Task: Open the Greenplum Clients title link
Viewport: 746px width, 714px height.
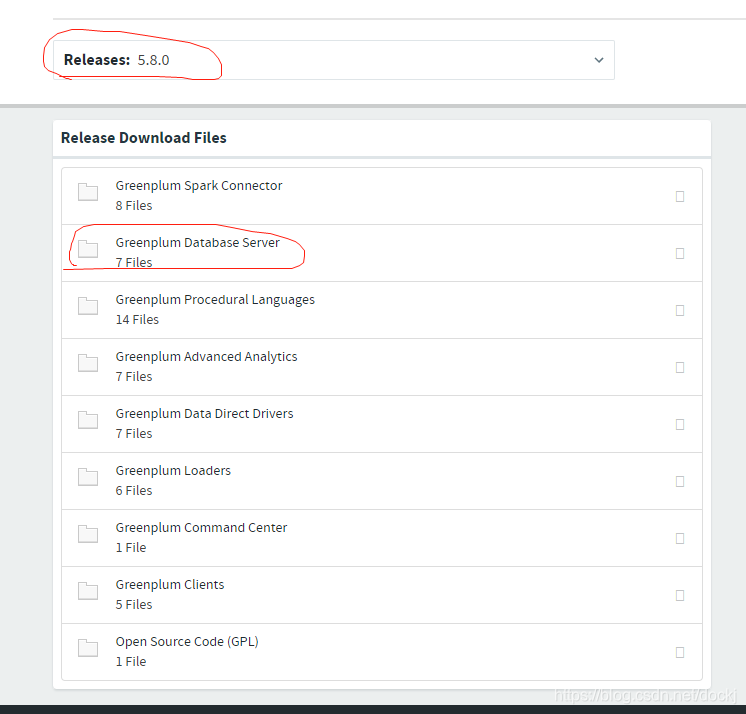Action: [x=170, y=585]
